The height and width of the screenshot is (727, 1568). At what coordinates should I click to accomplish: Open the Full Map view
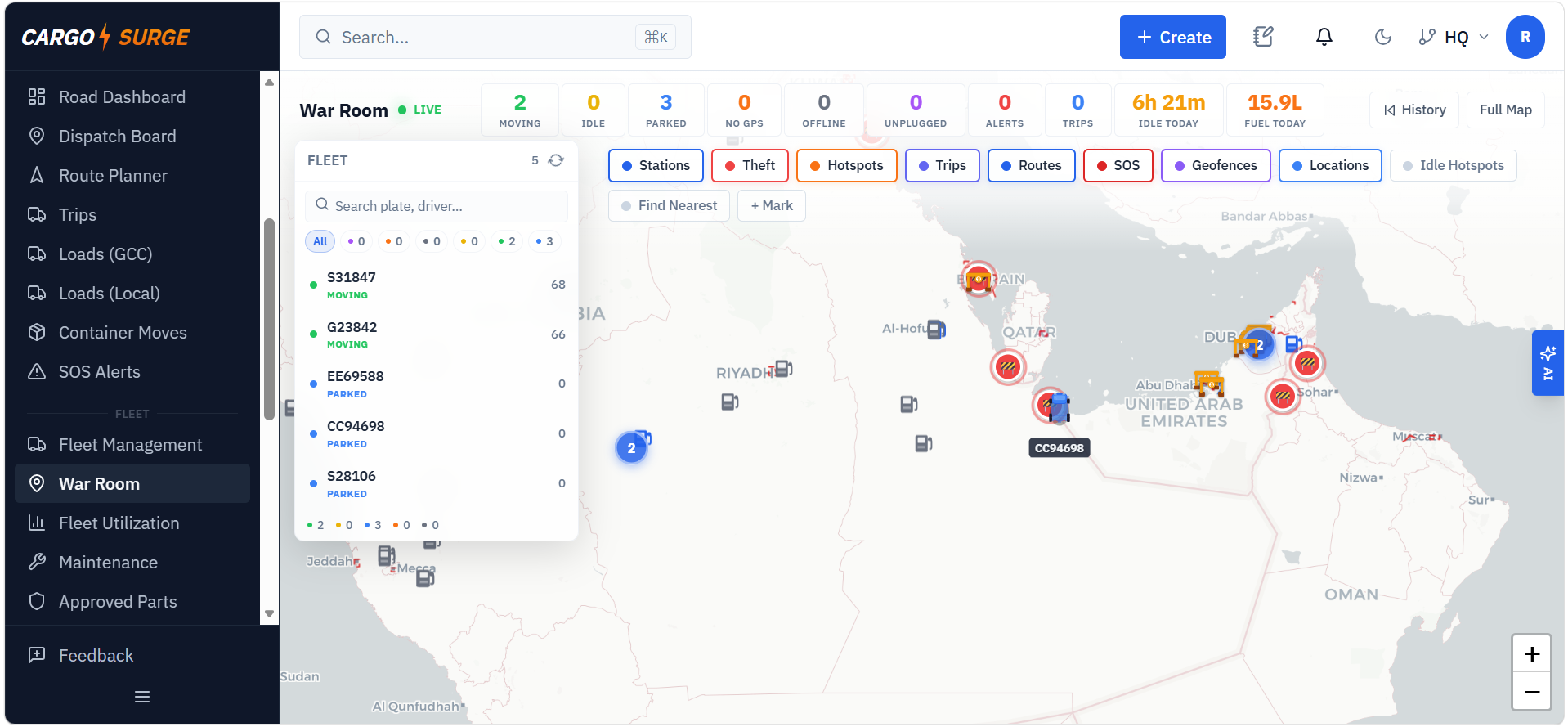tap(1505, 110)
